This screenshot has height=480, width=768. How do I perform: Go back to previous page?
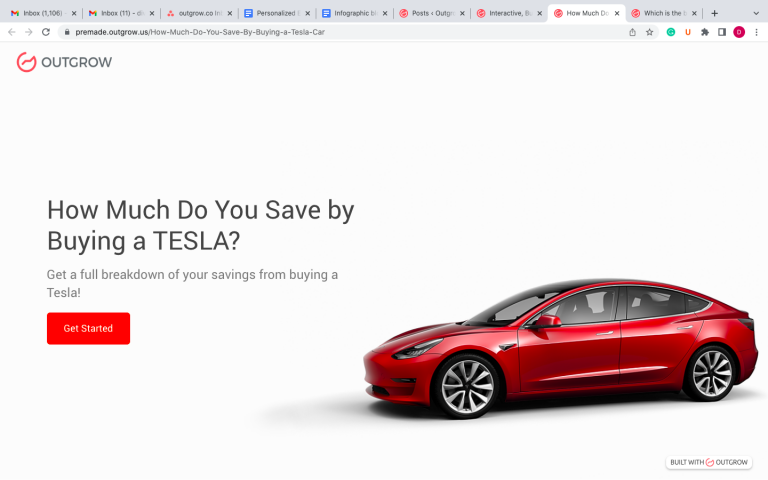[x=12, y=32]
